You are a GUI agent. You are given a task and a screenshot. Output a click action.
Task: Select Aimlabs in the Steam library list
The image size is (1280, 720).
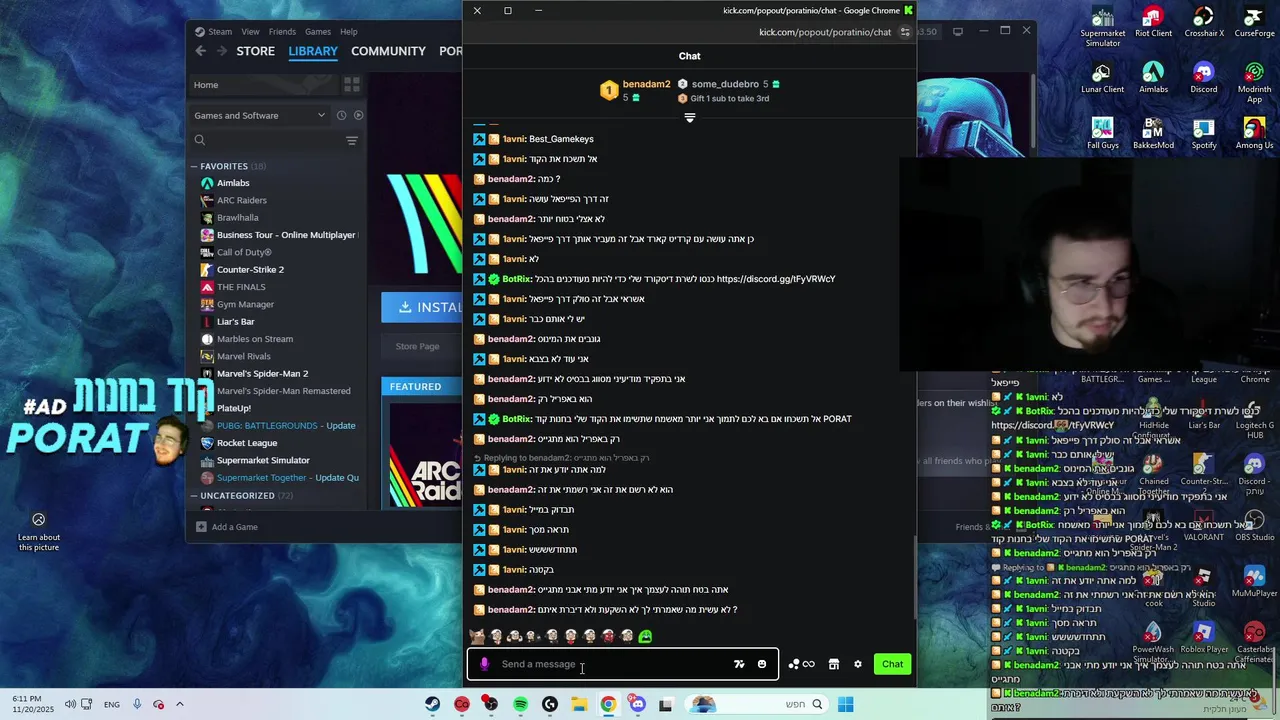pos(233,183)
